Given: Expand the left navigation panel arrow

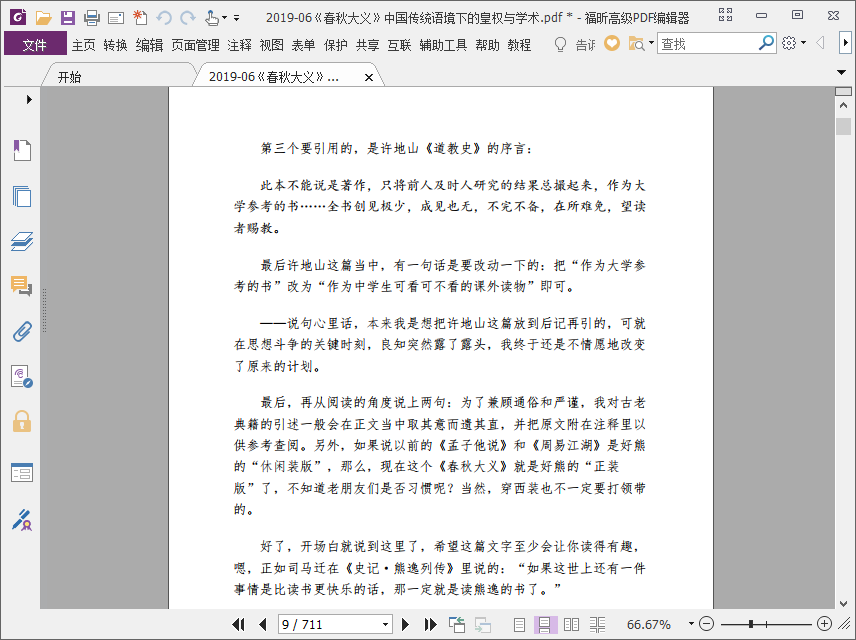Looking at the screenshot, I should [x=29, y=99].
